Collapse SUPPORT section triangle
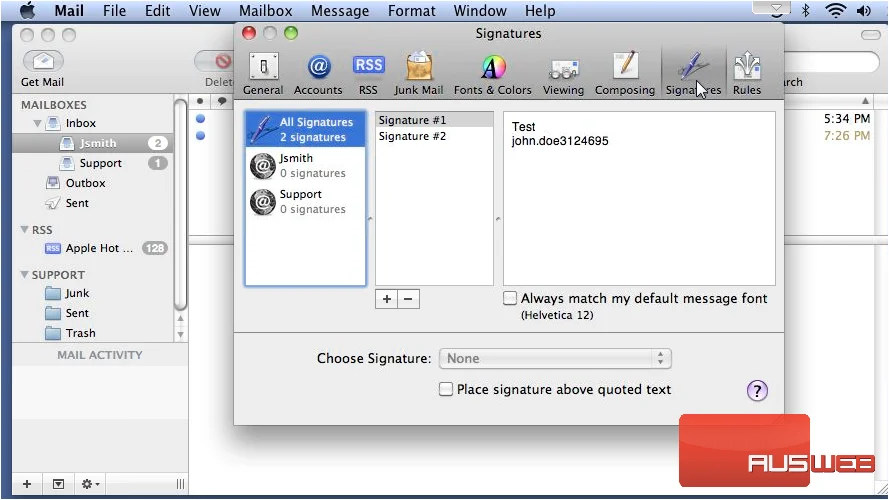The width and height of the screenshot is (889, 500). (x=24, y=274)
